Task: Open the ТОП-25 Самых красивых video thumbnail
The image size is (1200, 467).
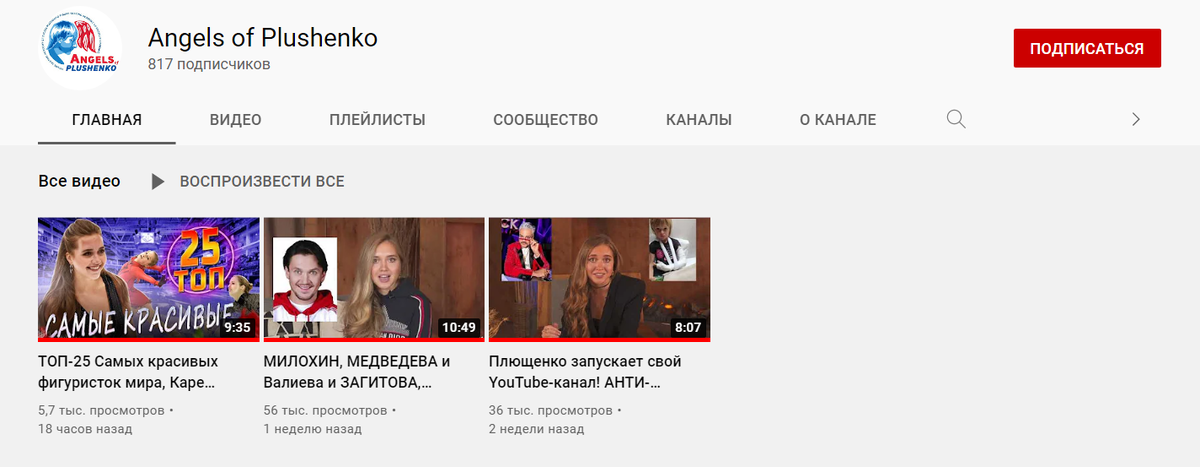Action: click(x=149, y=280)
